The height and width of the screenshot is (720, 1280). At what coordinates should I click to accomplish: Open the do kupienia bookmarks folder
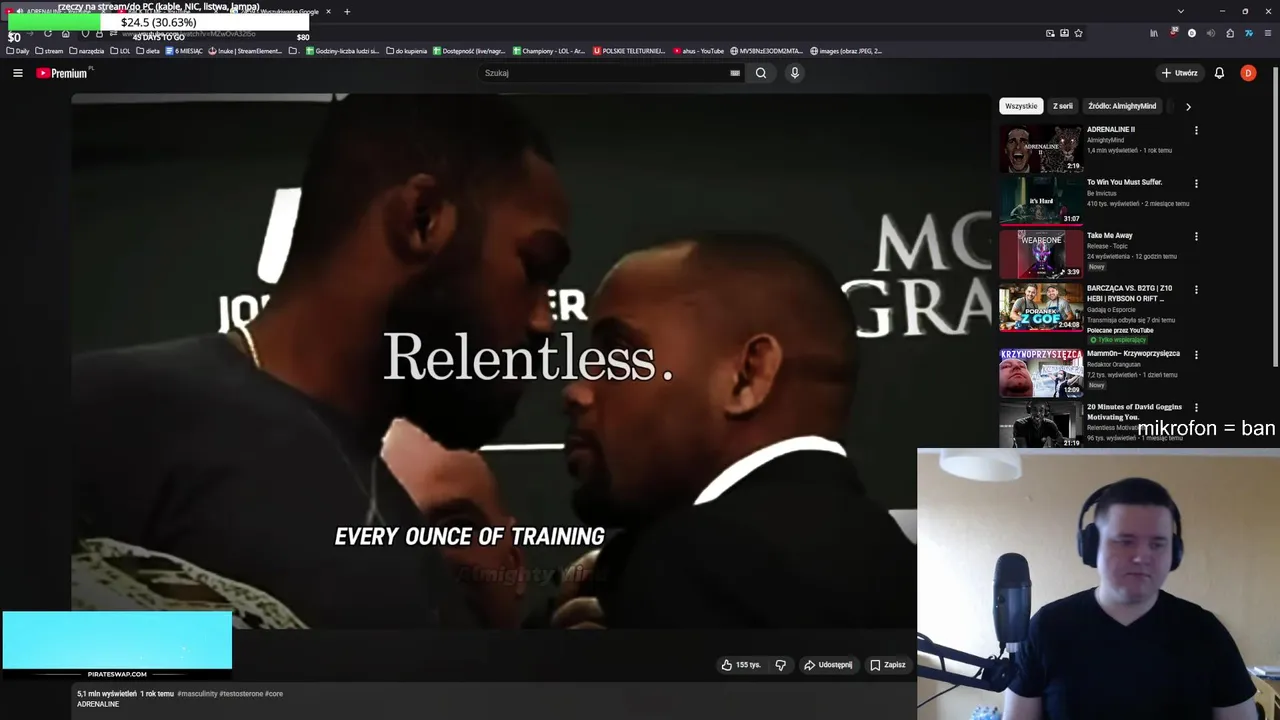[407, 51]
